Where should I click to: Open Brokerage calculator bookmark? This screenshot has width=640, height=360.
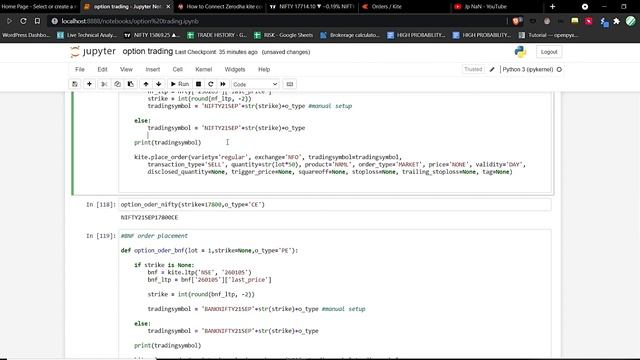(350, 35)
